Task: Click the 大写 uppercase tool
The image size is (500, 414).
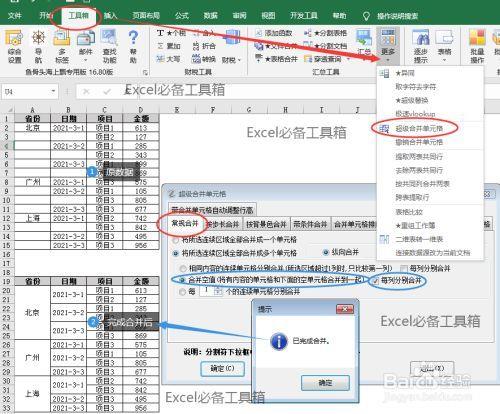Action: pos(169,59)
